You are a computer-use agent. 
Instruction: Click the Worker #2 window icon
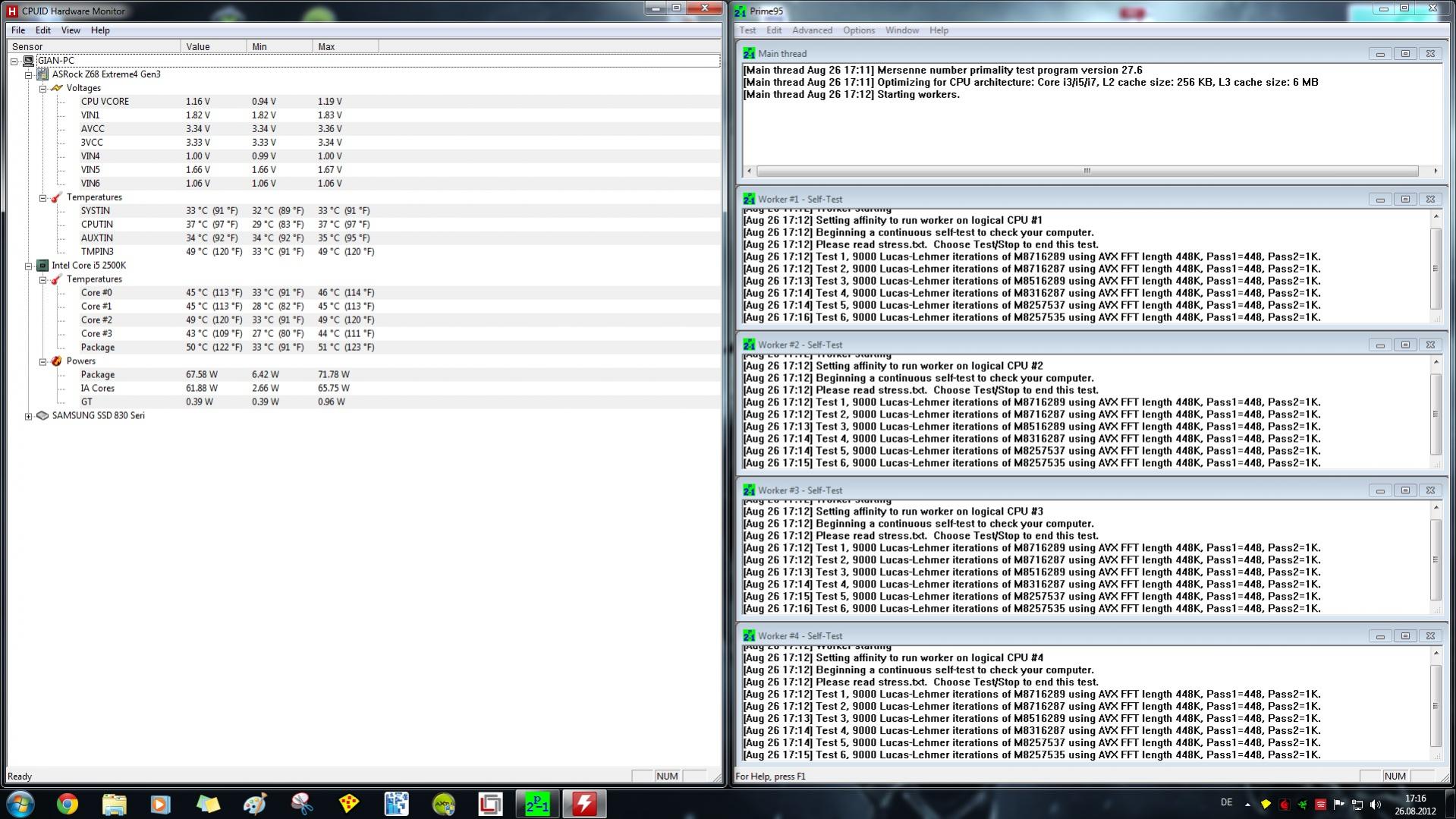pyautogui.click(x=749, y=345)
